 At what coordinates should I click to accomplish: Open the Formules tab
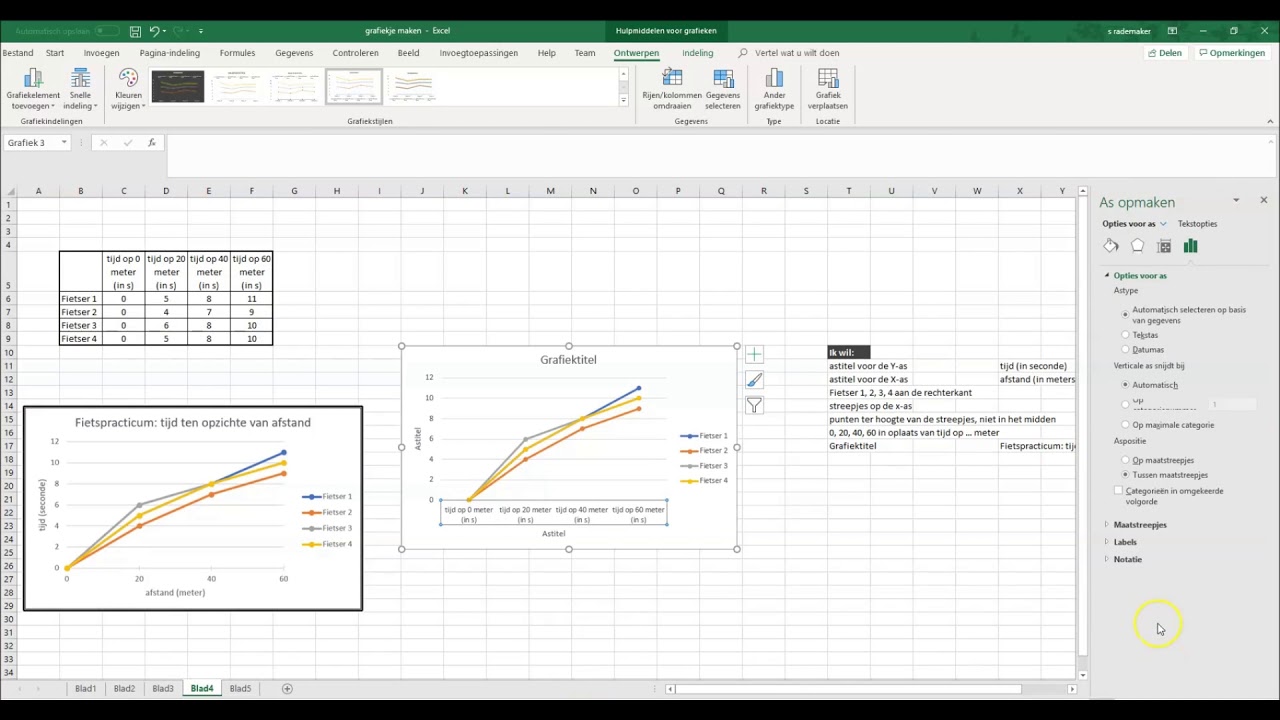point(237,53)
